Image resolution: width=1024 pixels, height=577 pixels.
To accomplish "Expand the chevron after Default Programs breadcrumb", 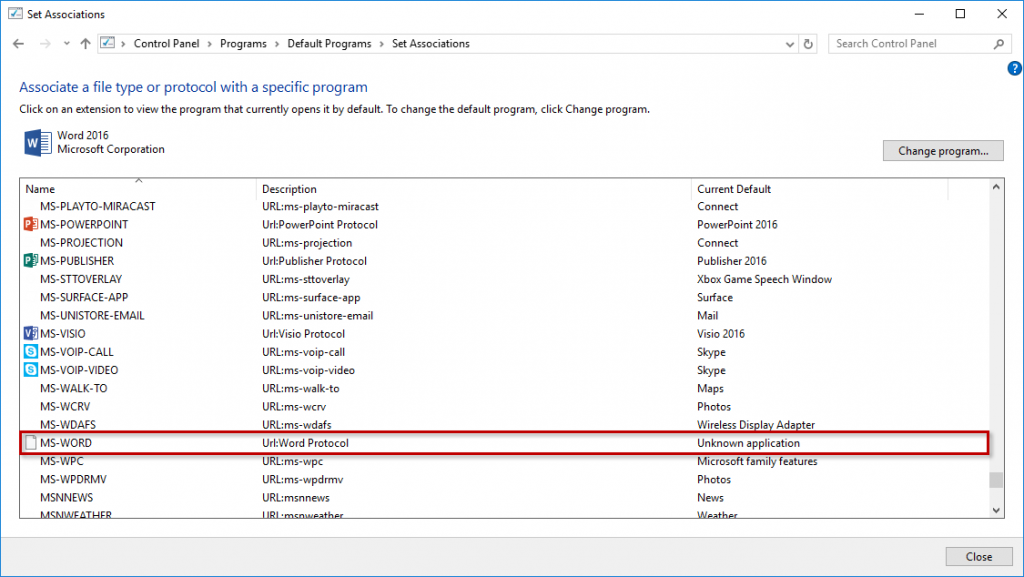I will click(x=381, y=44).
